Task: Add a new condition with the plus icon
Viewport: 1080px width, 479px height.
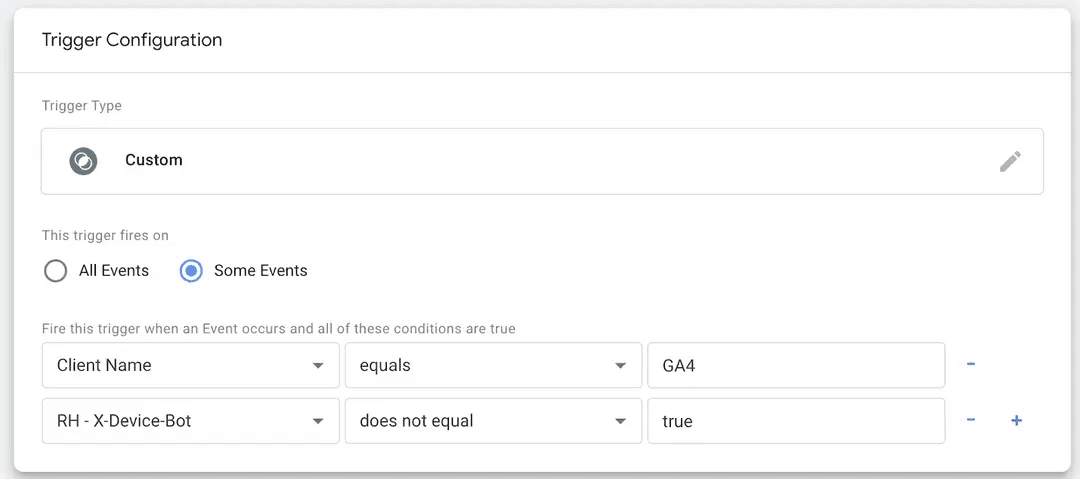Action: click(x=1016, y=420)
